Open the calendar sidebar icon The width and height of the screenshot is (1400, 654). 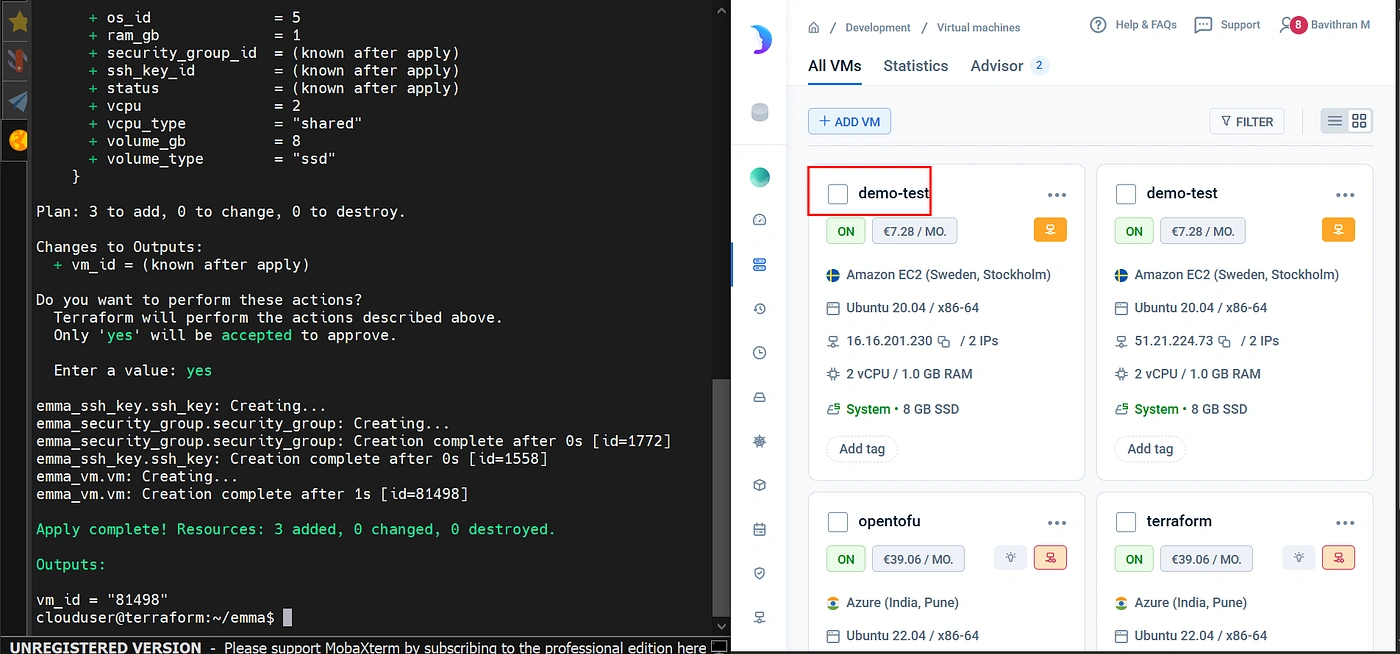759,529
